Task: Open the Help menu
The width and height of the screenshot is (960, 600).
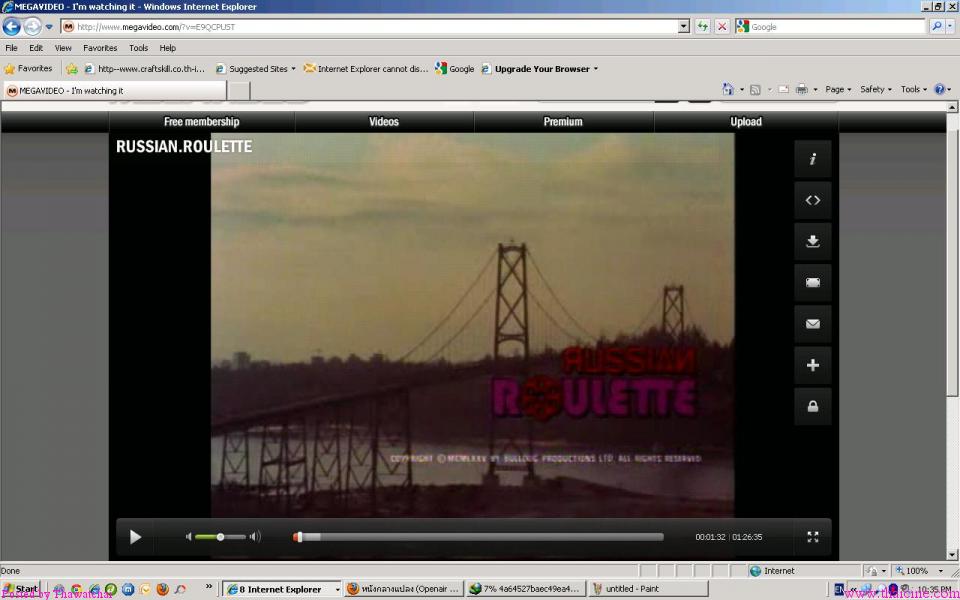Action: pyautogui.click(x=168, y=48)
